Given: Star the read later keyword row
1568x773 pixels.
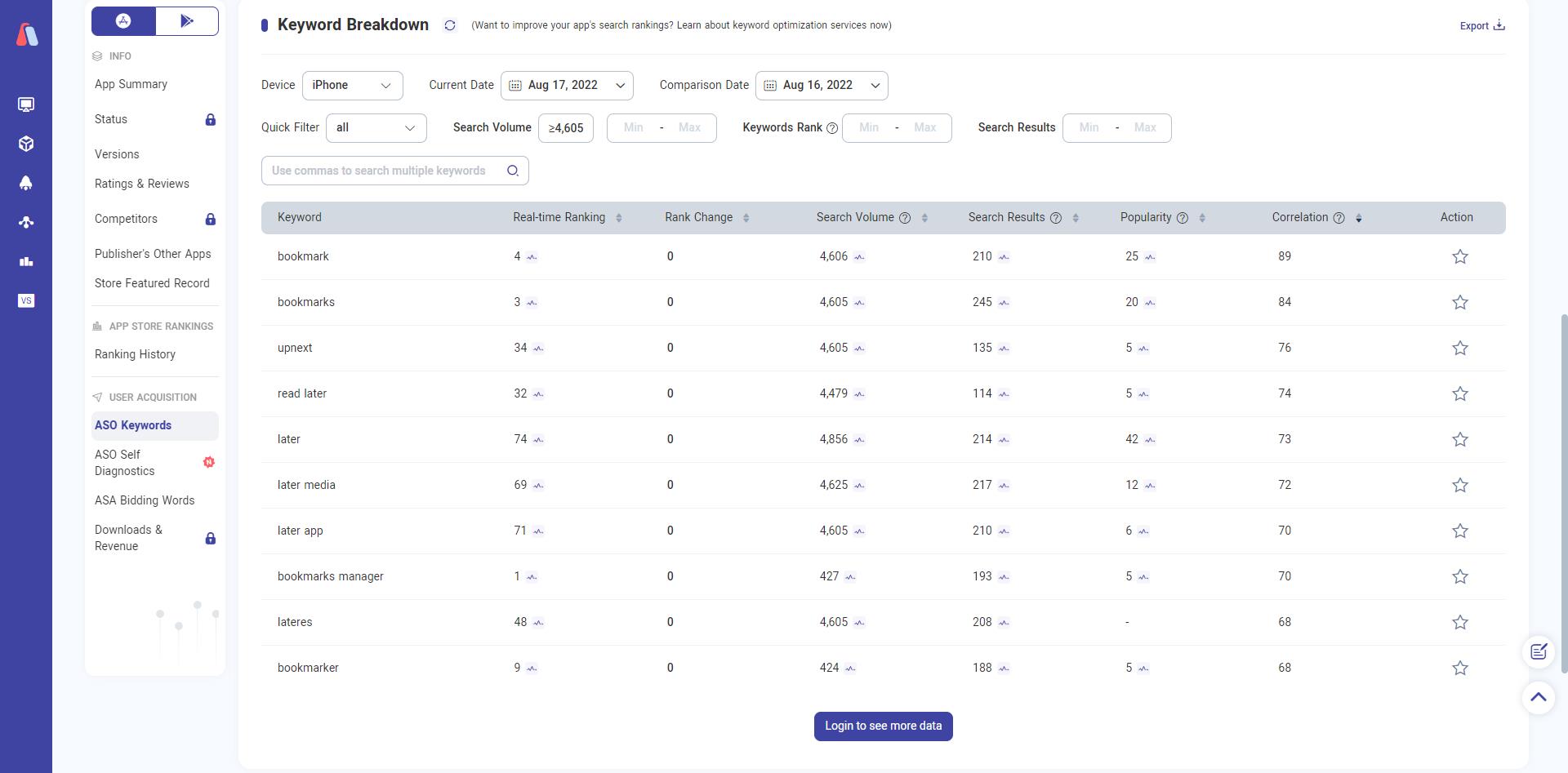Looking at the screenshot, I should 1460,393.
